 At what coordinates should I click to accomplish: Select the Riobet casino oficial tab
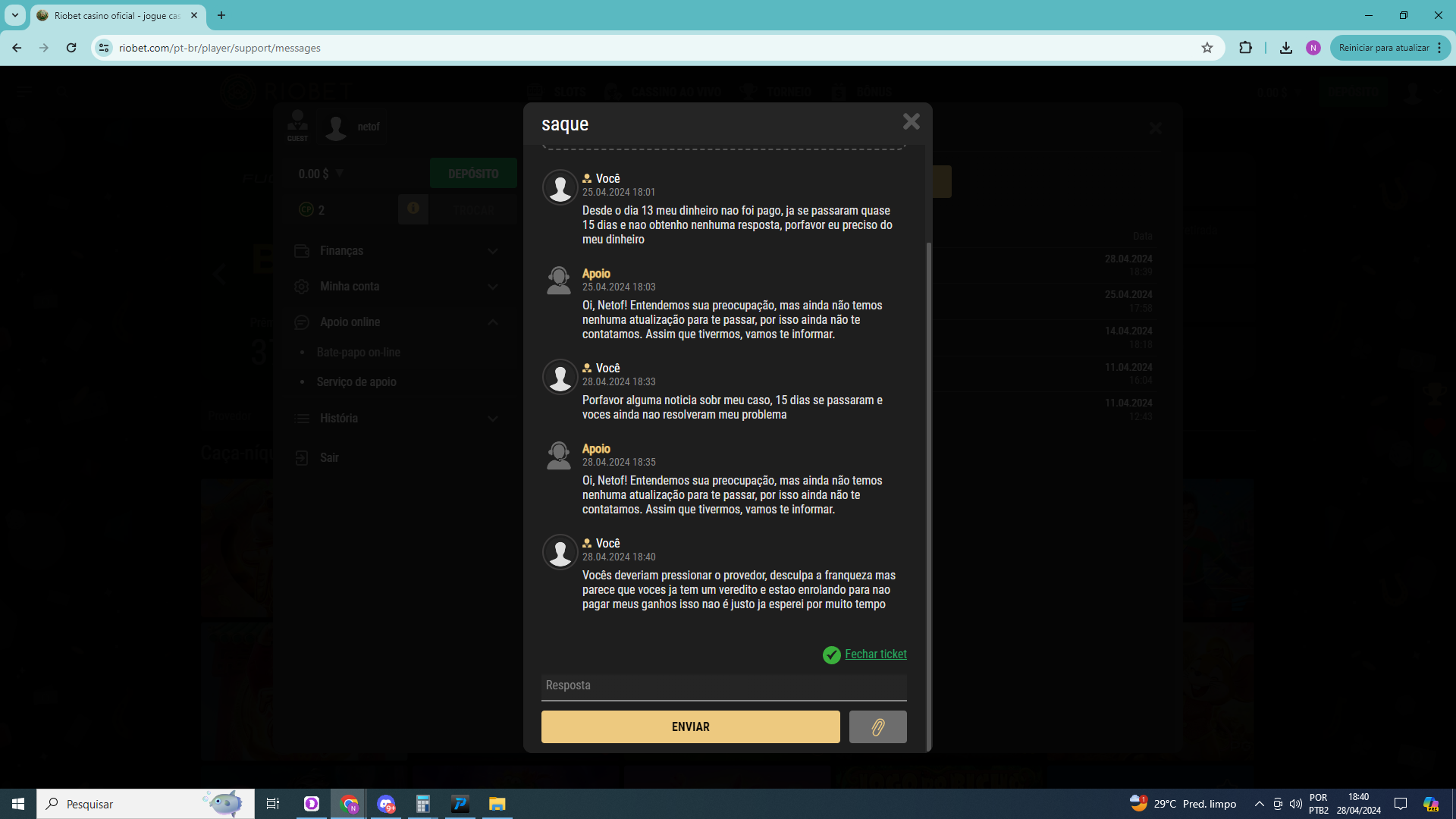point(118,15)
